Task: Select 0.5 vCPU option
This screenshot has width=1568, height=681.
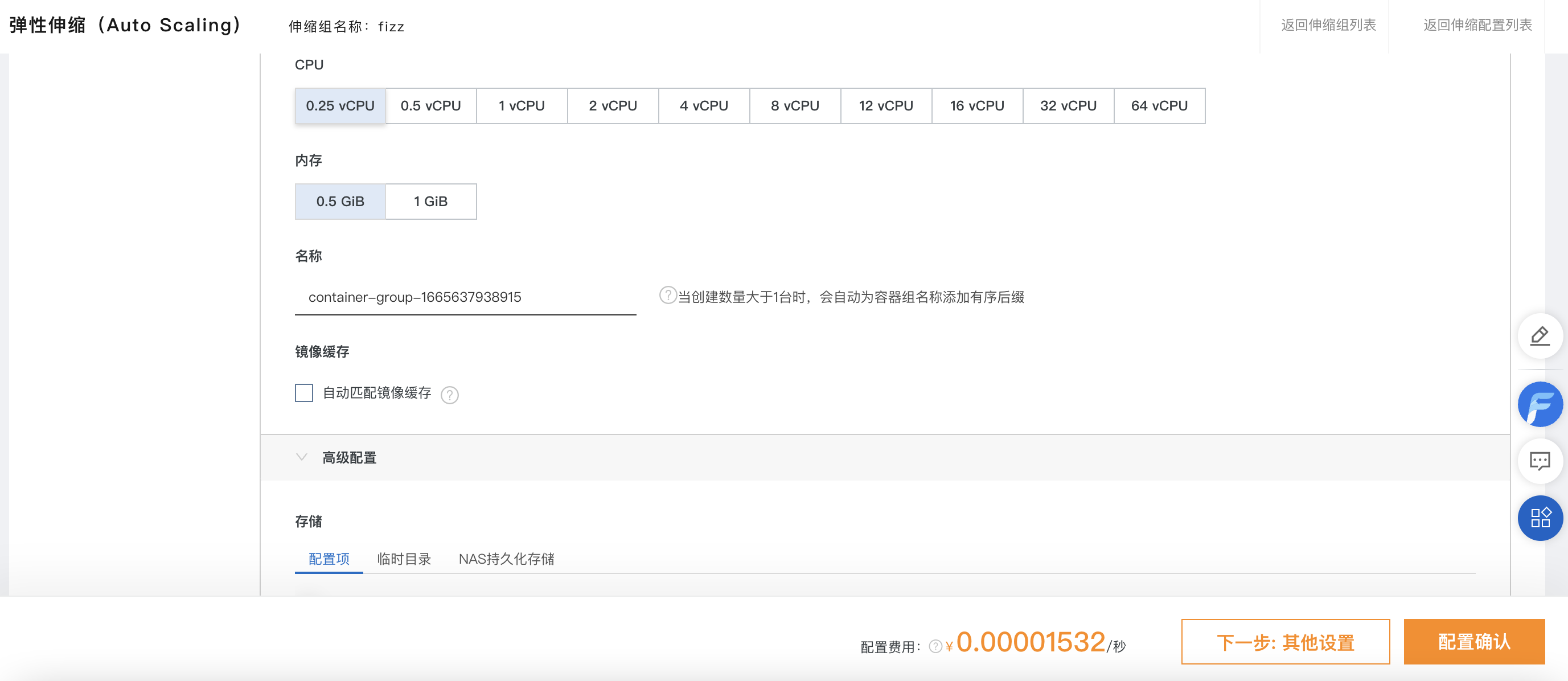Action: 431,106
